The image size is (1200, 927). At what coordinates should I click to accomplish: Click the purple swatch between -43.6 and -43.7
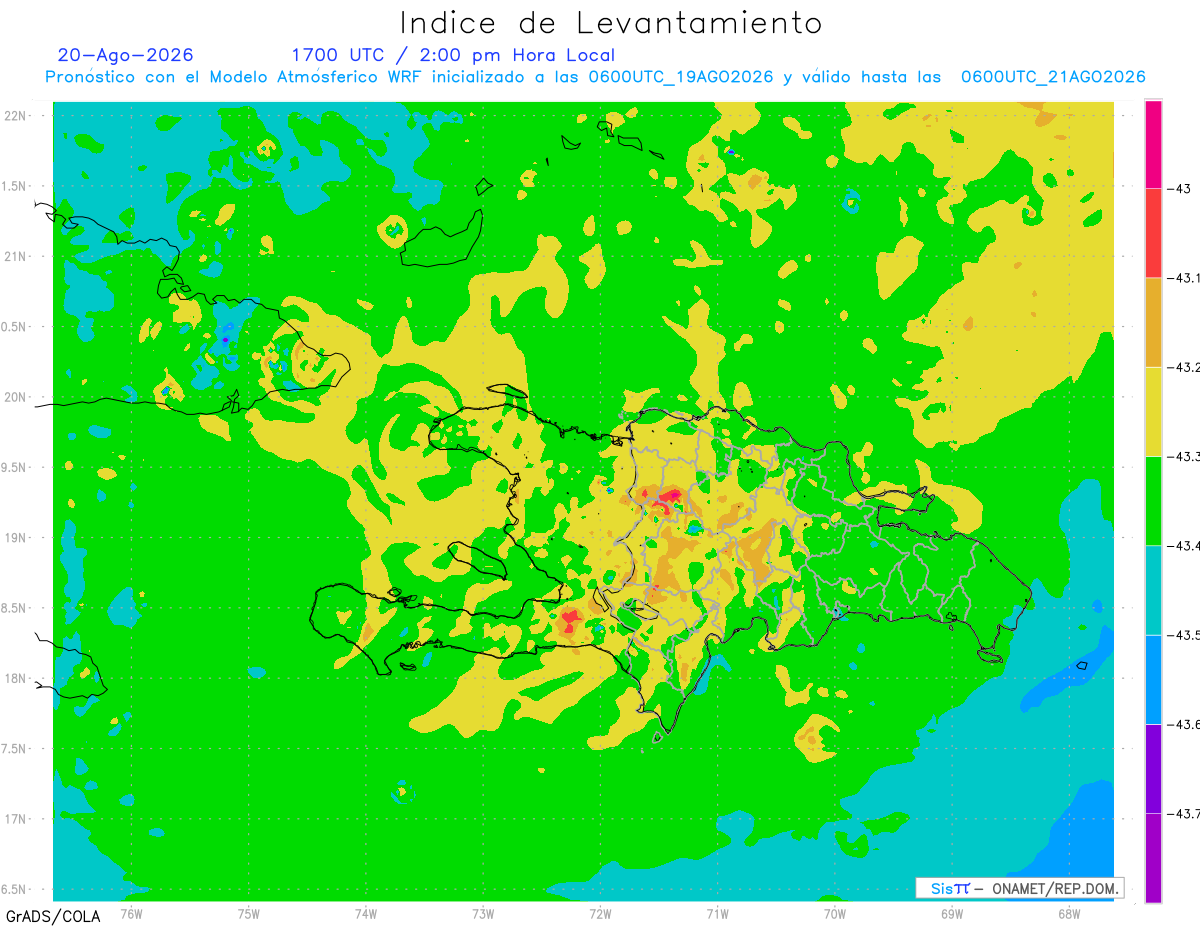(x=1153, y=768)
